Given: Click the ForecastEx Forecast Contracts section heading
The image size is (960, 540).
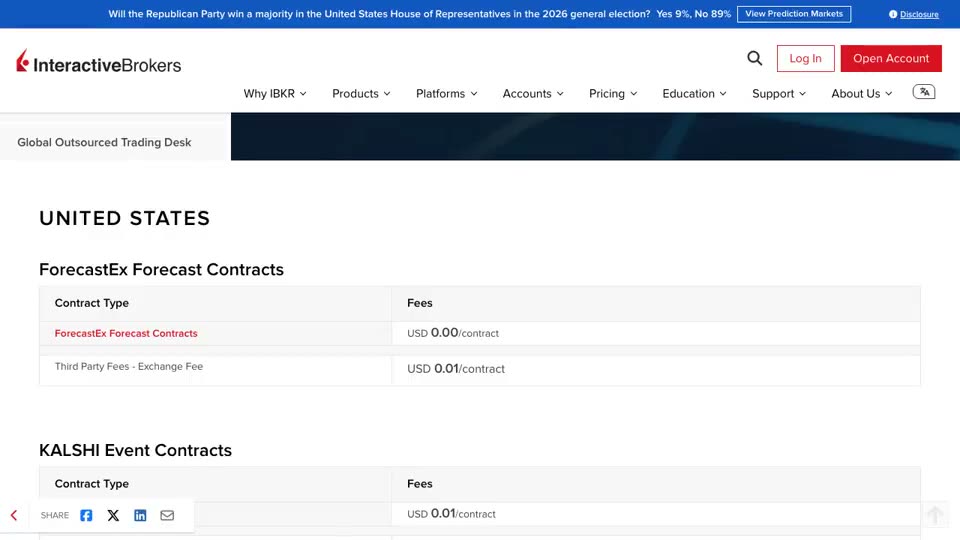Looking at the screenshot, I should coord(161,269).
